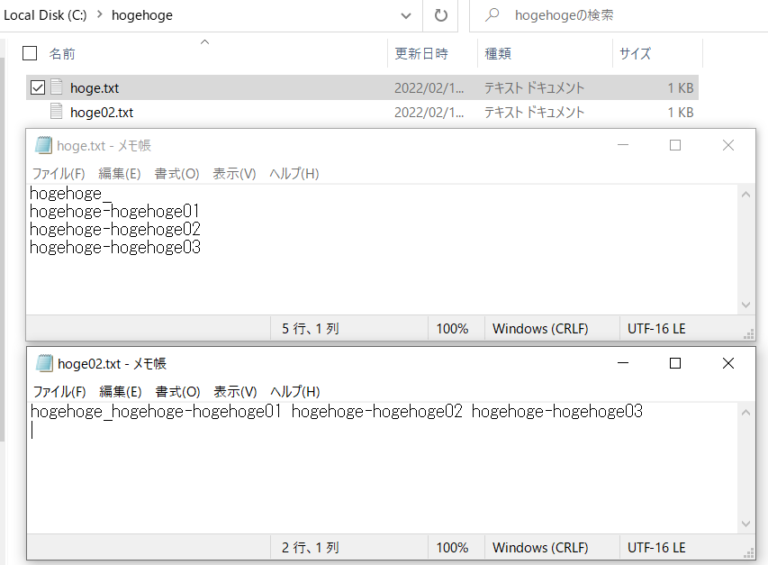
Task: Click line hogehoge-hogehoge03 in hoge.txt notepad
Action: (x=115, y=247)
